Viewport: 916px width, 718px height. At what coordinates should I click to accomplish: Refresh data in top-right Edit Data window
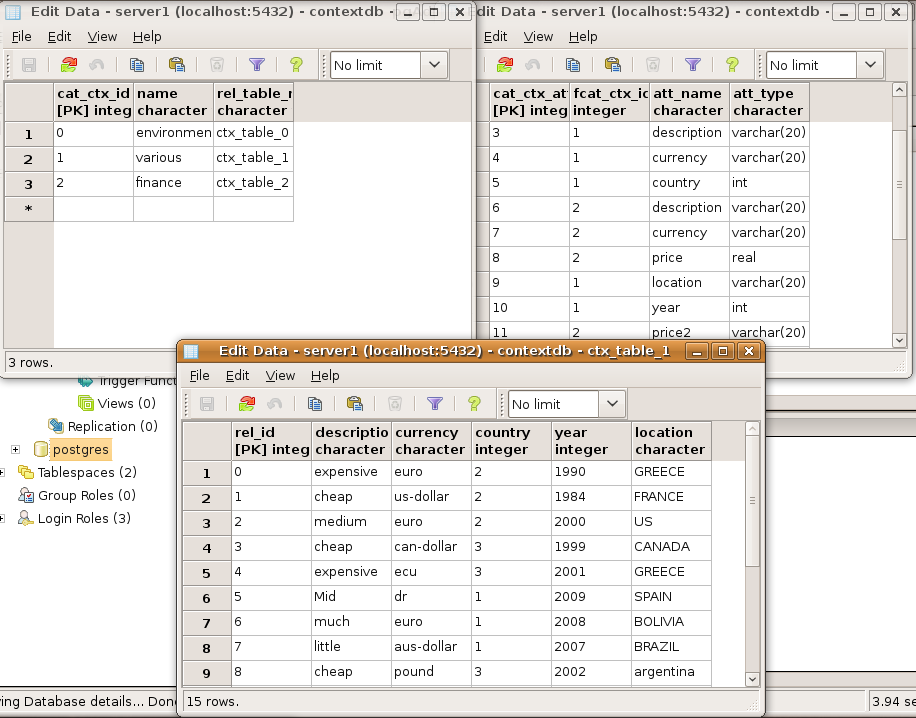505,65
